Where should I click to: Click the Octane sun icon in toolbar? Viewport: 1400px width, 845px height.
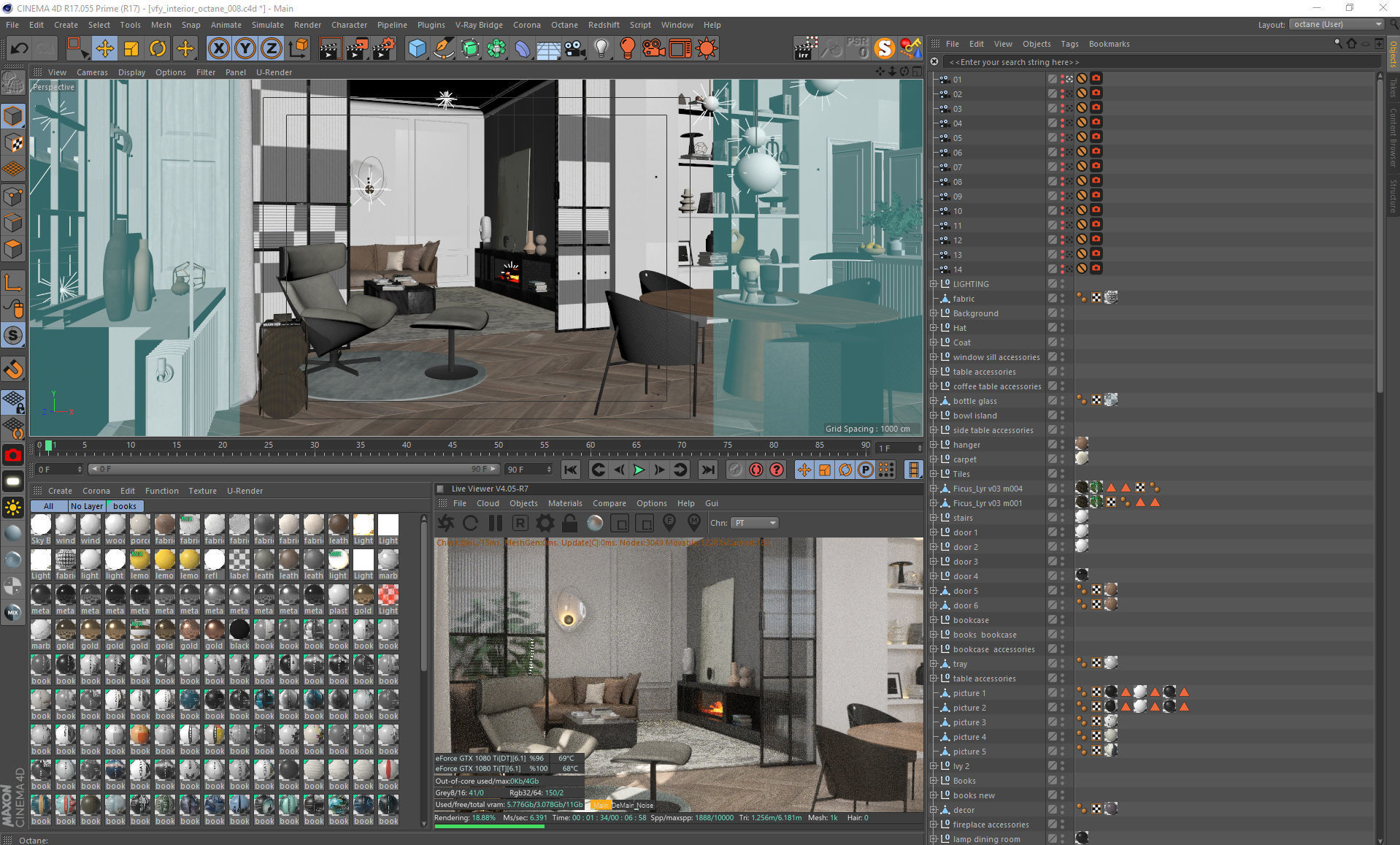pyautogui.click(x=707, y=49)
